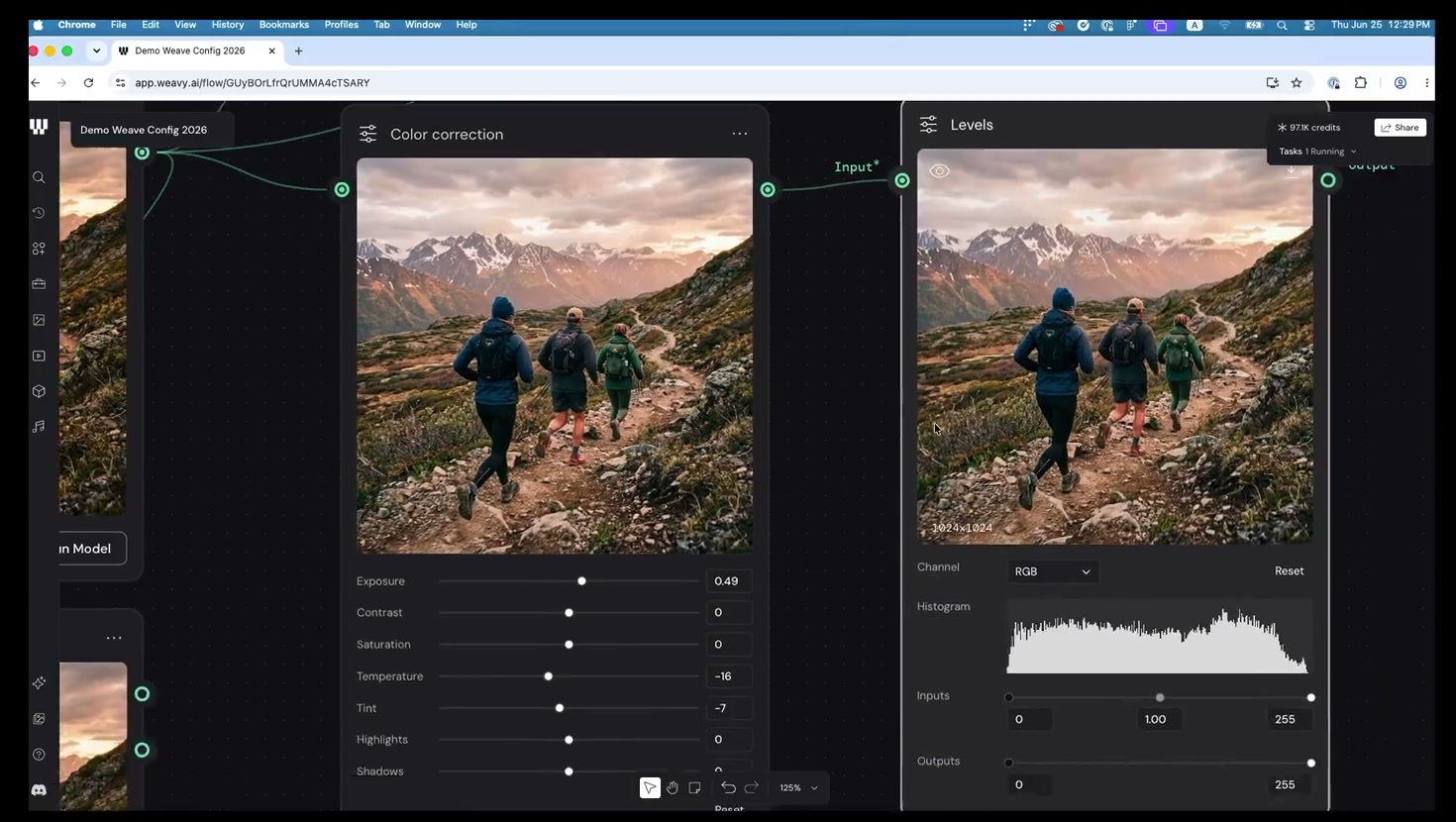Viewport: 1456px width, 822px height.
Task: Open the History menu in the menu bar
Action: click(x=227, y=25)
